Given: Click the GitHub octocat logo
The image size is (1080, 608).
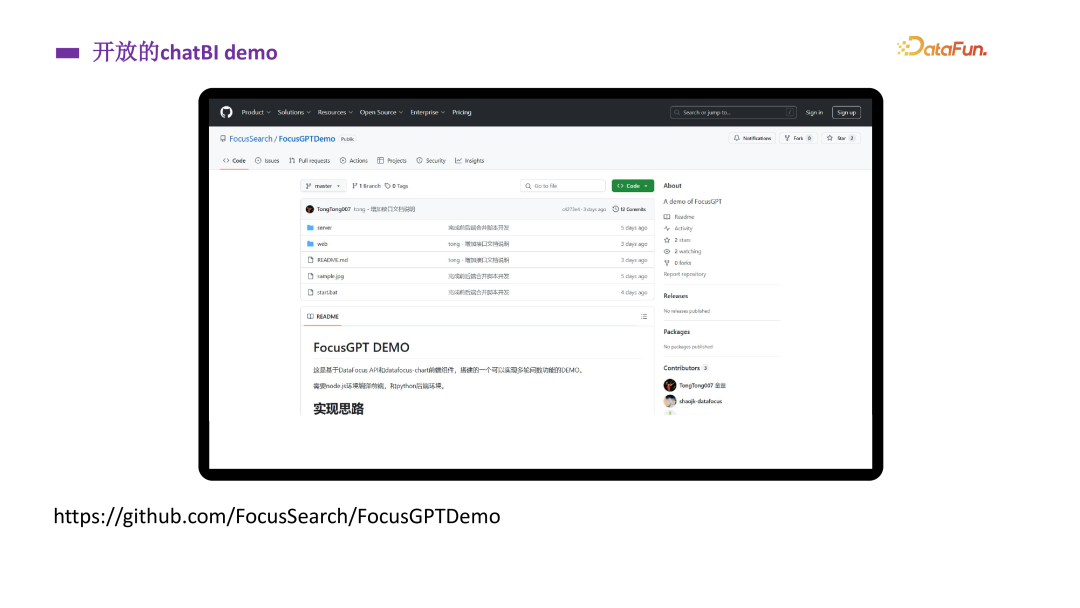Looking at the screenshot, I should (x=226, y=112).
